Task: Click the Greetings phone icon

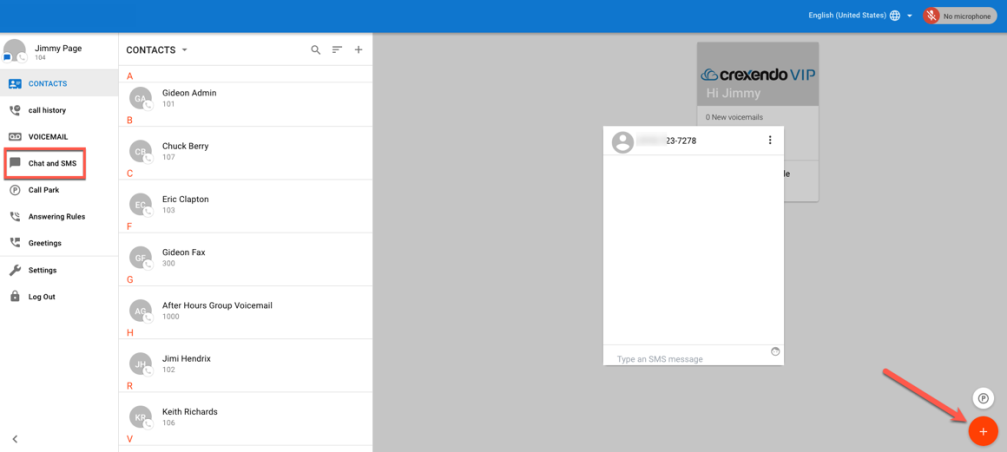Action: (15, 243)
